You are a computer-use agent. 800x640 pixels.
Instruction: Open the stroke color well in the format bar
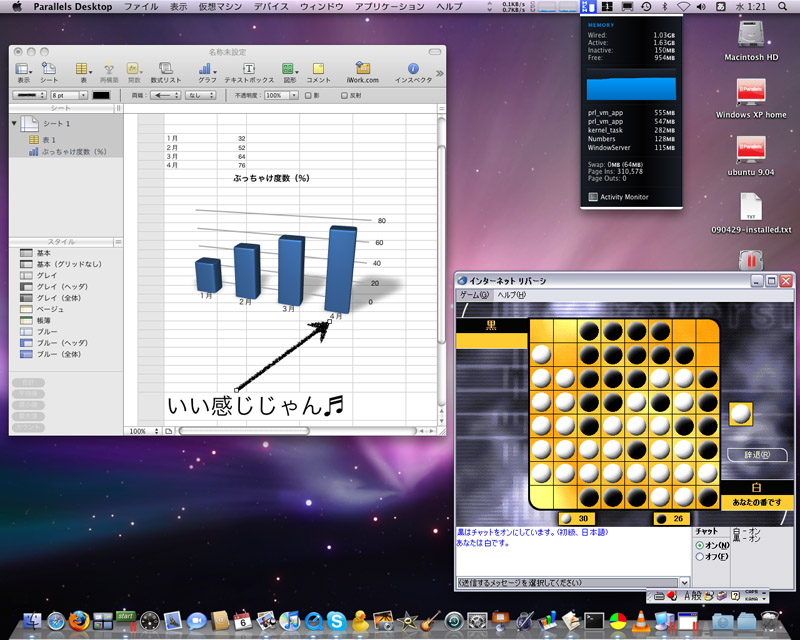pyautogui.click(x=100, y=95)
